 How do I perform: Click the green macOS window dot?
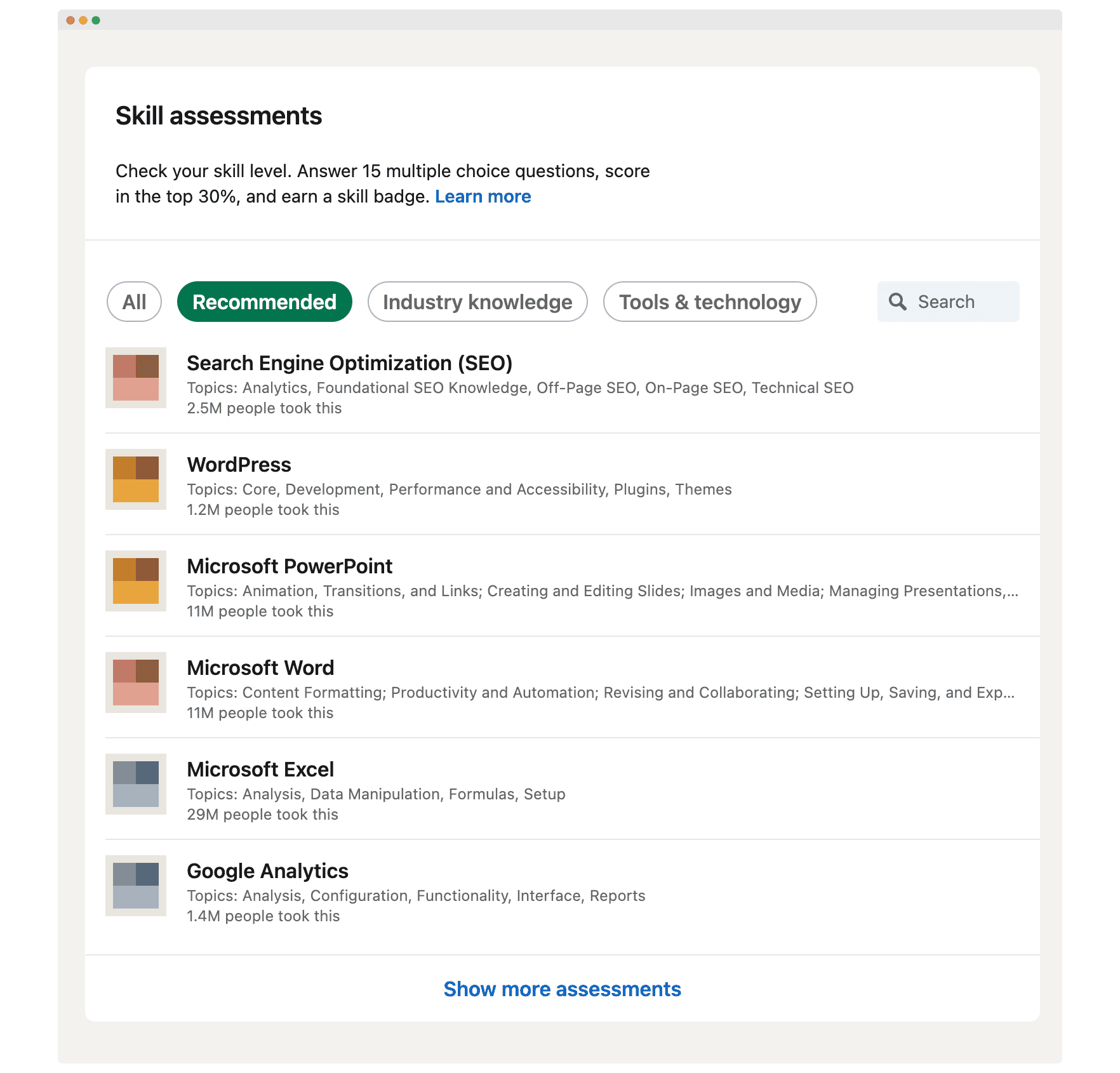coord(96,20)
